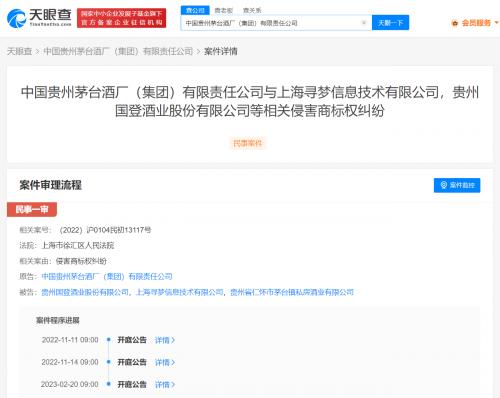Click the member service crown icon

point(454,23)
